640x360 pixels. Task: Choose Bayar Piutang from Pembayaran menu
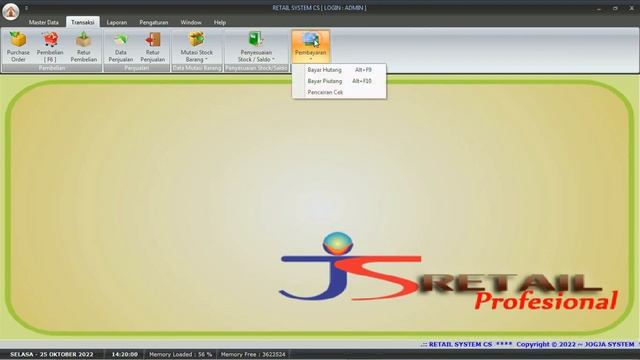click(339, 81)
